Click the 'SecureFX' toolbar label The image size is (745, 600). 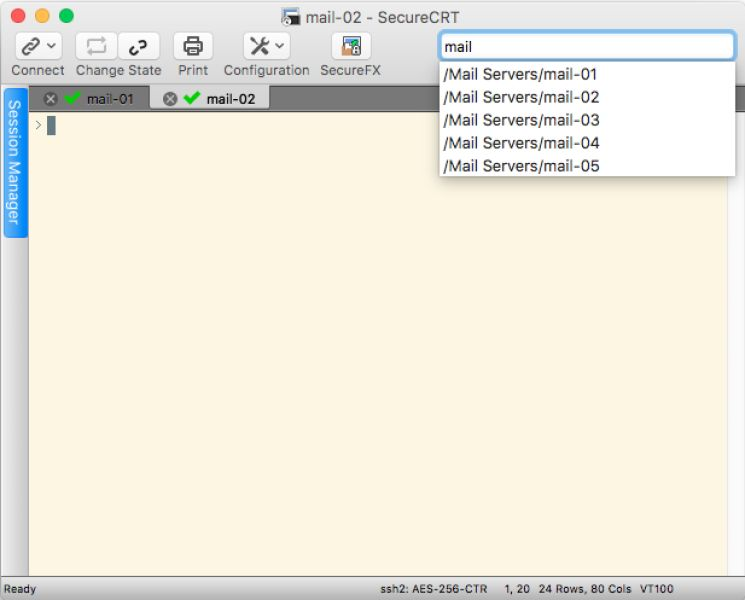point(351,70)
